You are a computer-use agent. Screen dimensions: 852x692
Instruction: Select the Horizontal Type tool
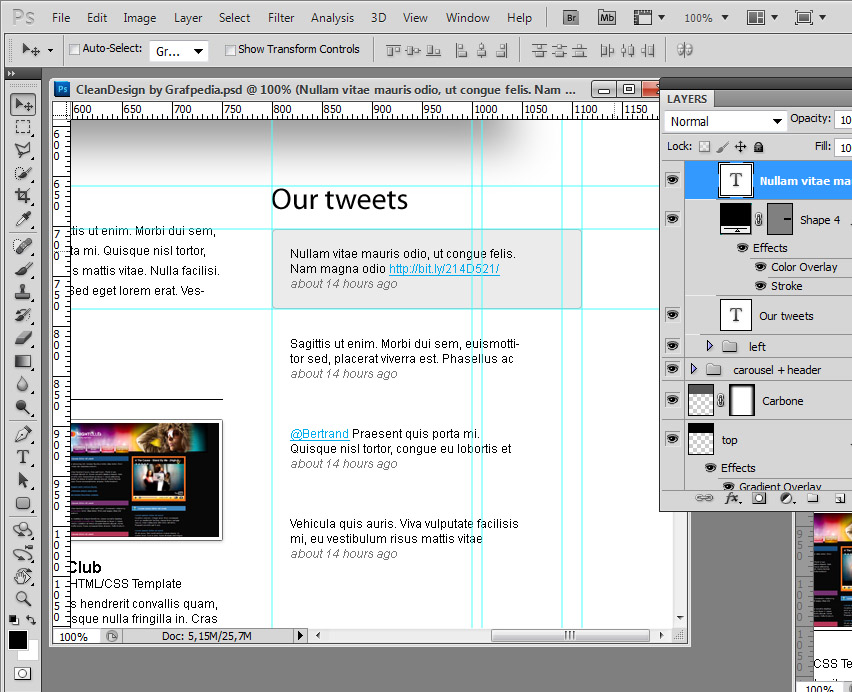tap(23, 457)
